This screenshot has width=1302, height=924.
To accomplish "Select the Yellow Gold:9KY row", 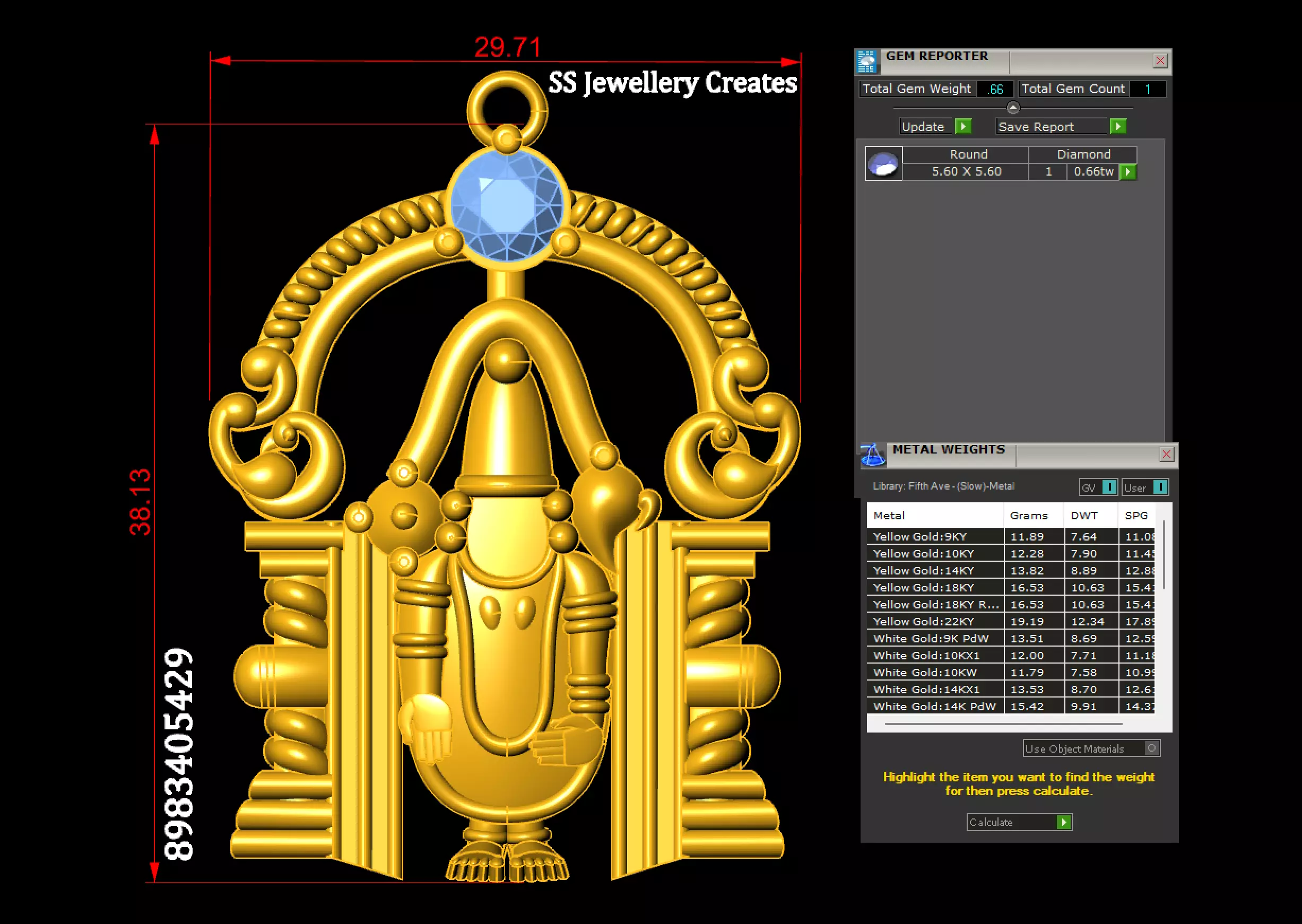I will coord(1011,537).
